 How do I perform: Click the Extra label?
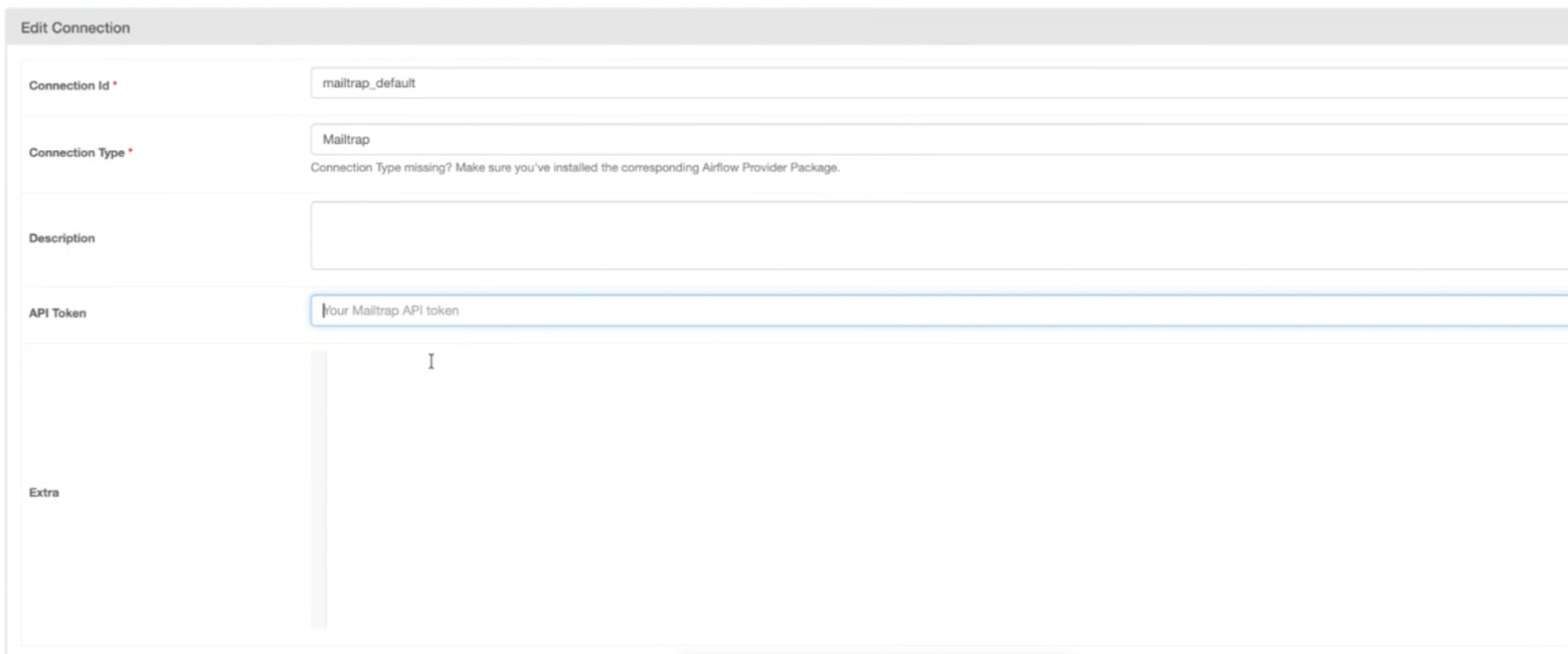click(43, 493)
